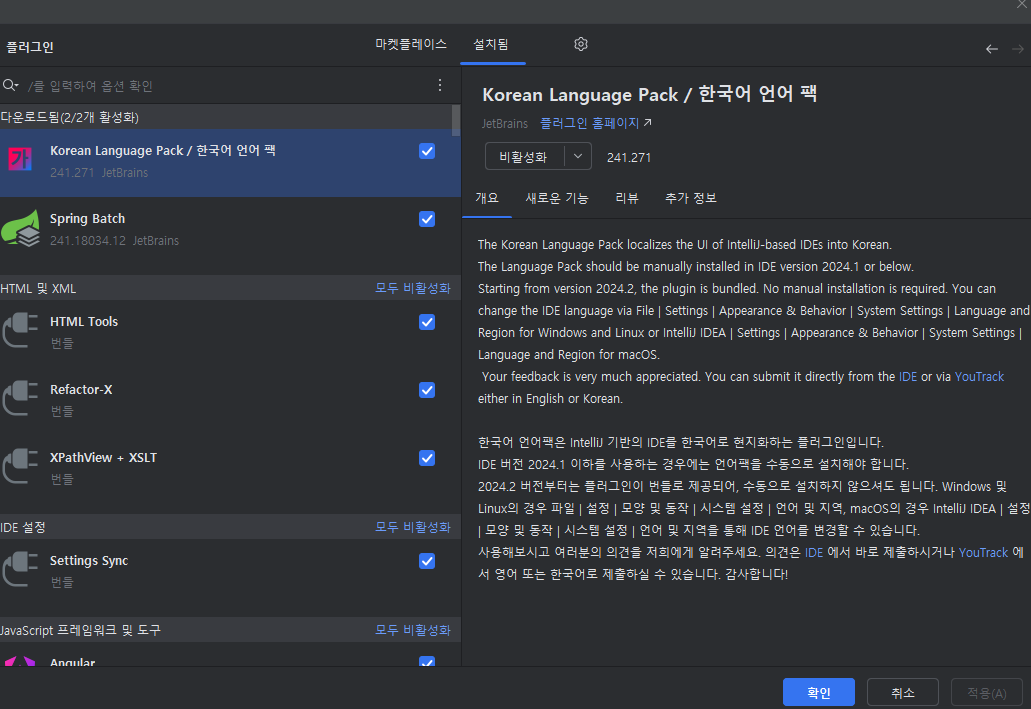
Task: Open the 리뷰 tab
Action: coord(627,198)
